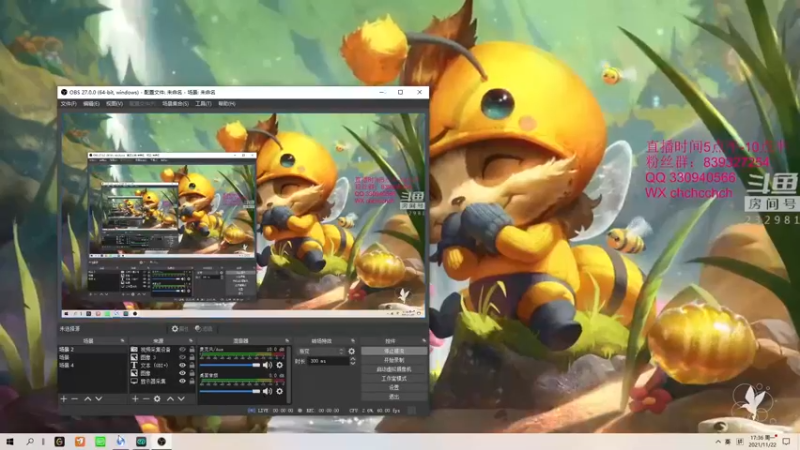Click the 退出 button

point(394,397)
